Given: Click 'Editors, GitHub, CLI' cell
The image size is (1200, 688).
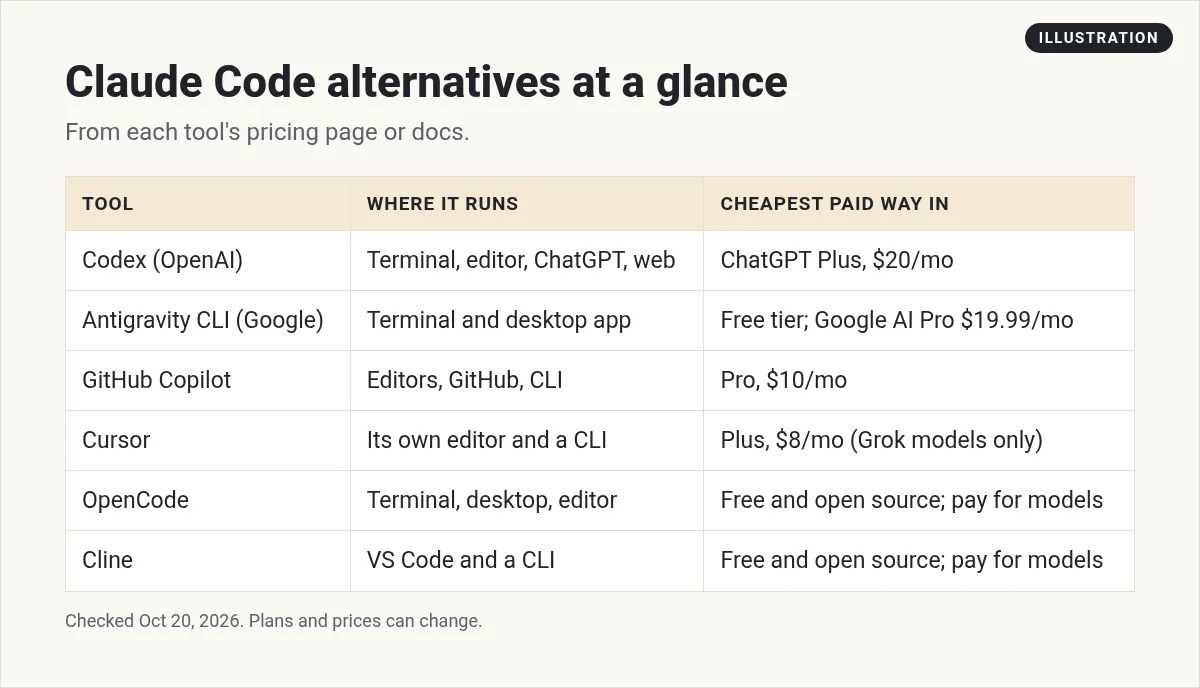Looking at the screenshot, I should [527, 381].
